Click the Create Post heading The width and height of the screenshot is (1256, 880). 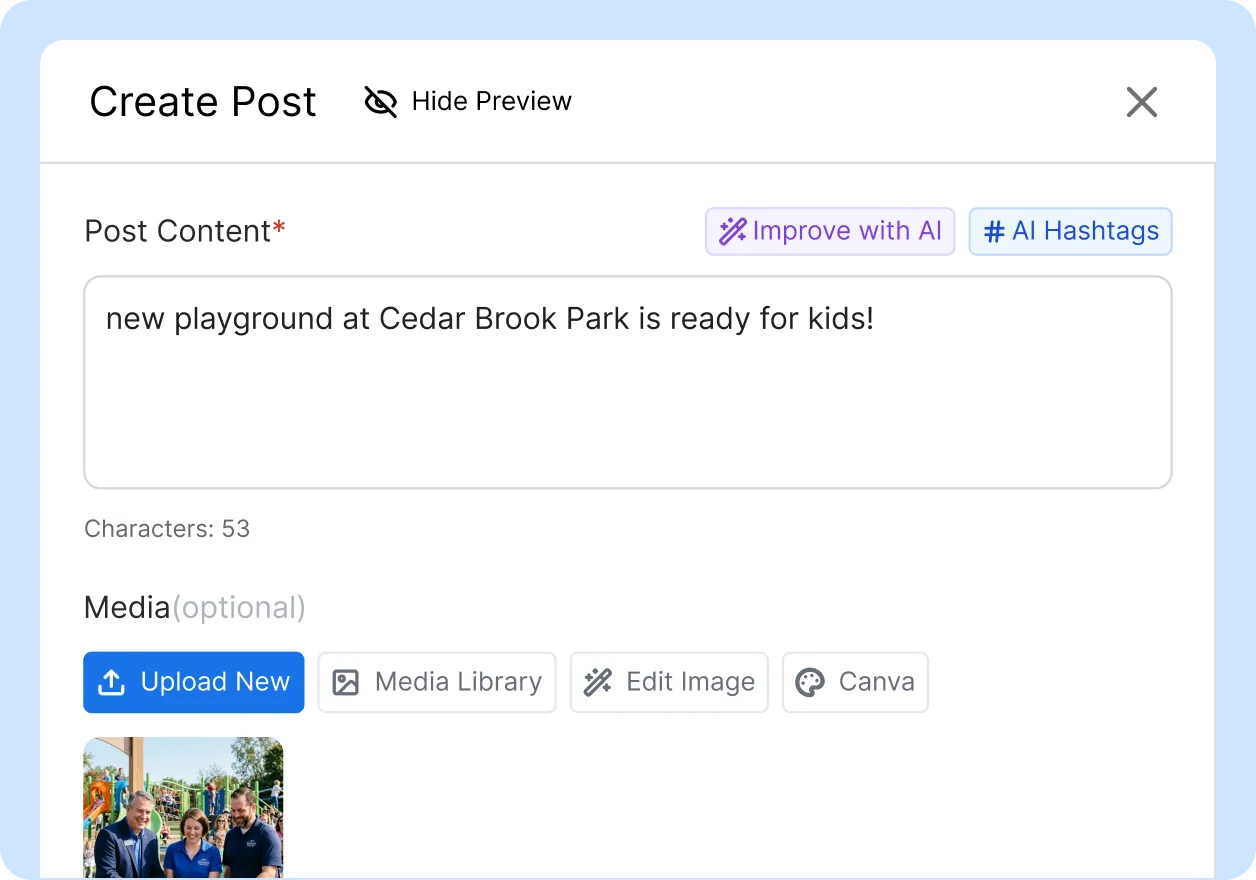pos(203,102)
